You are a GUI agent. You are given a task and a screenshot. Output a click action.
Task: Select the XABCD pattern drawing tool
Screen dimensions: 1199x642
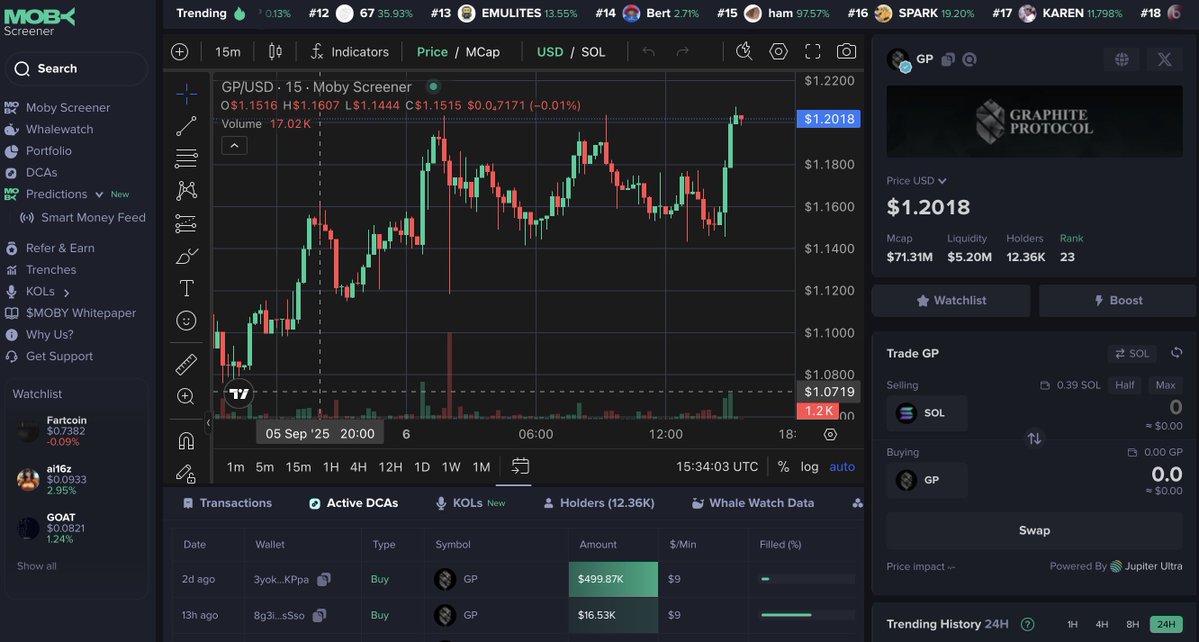186,190
